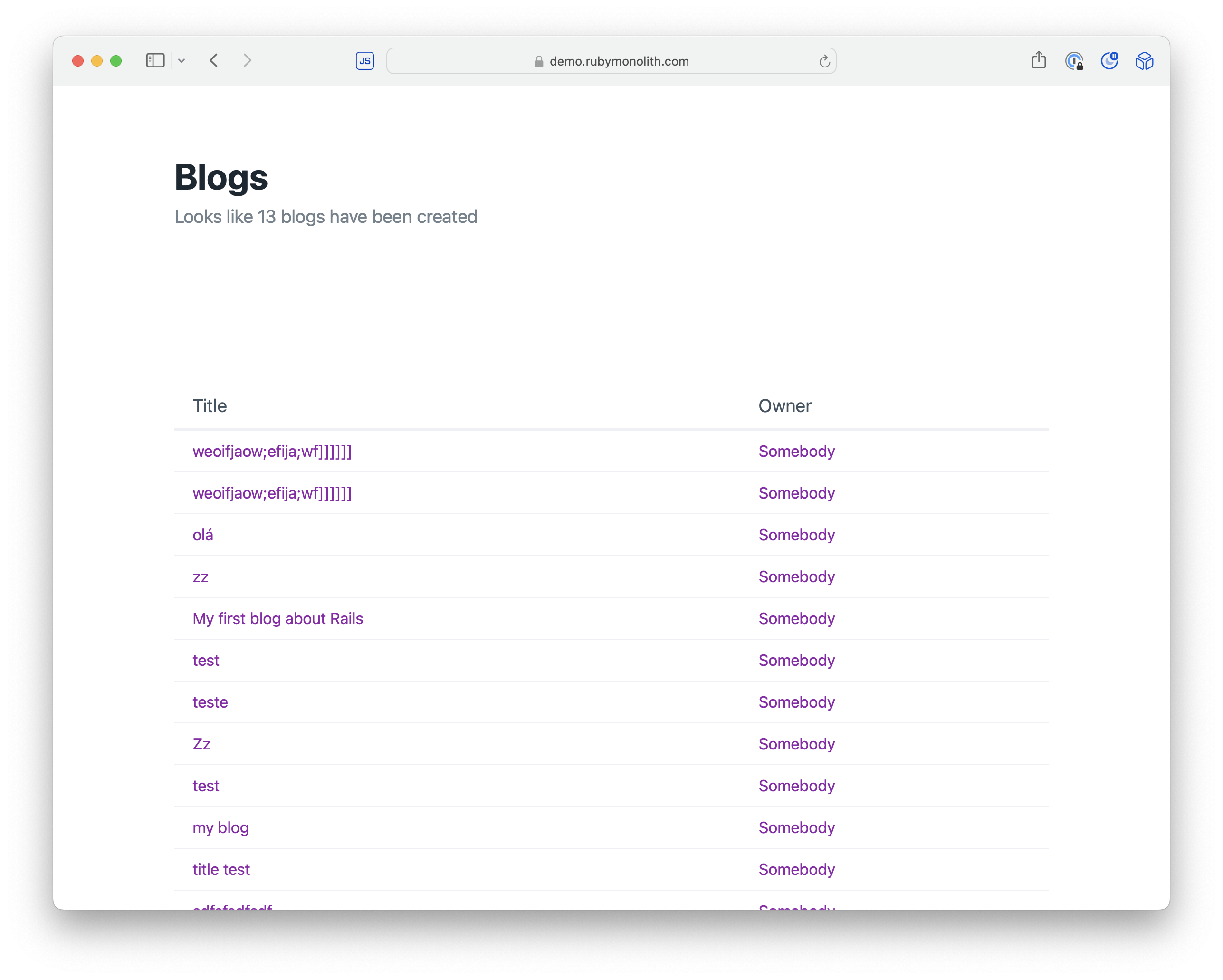Open the 1Password extension icon
Screen dimensions: 1223x980
click(1074, 61)
